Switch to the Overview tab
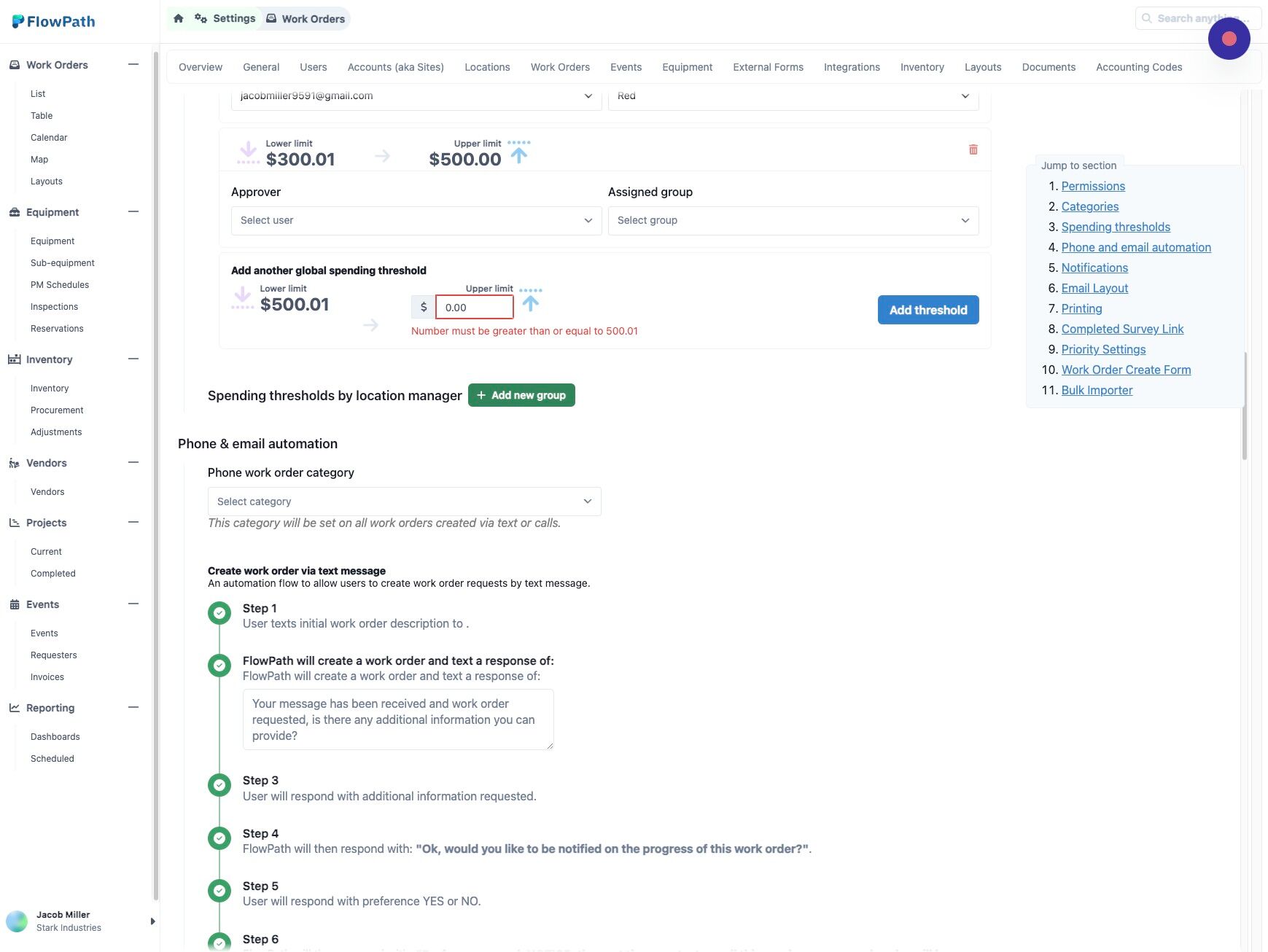Image resolution: width=1268 pixels, height=952 pixels. pyautogui.click(x=201, y=67)
